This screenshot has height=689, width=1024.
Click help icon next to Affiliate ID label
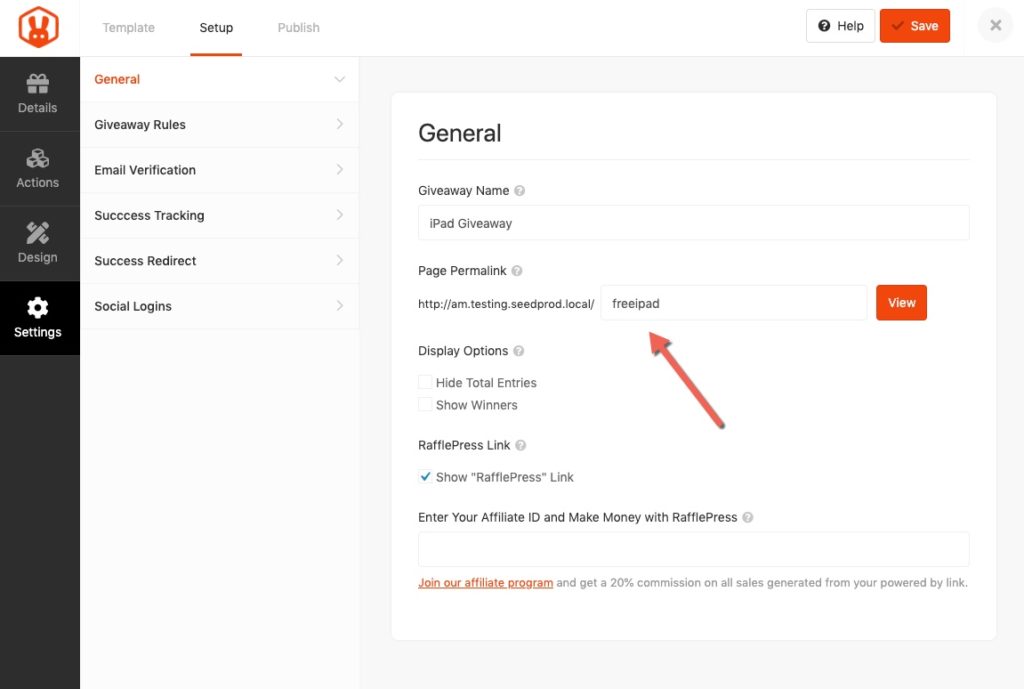748,517
